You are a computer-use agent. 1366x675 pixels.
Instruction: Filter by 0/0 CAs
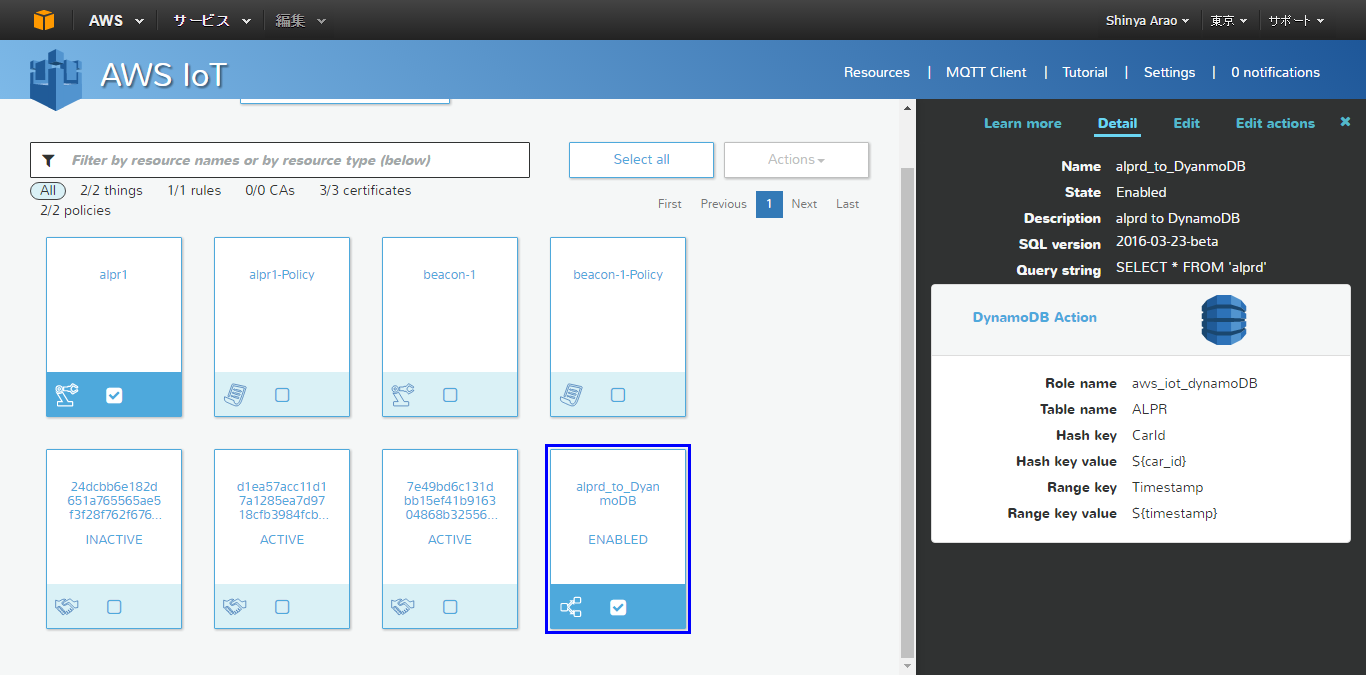(x=270, y=190)
